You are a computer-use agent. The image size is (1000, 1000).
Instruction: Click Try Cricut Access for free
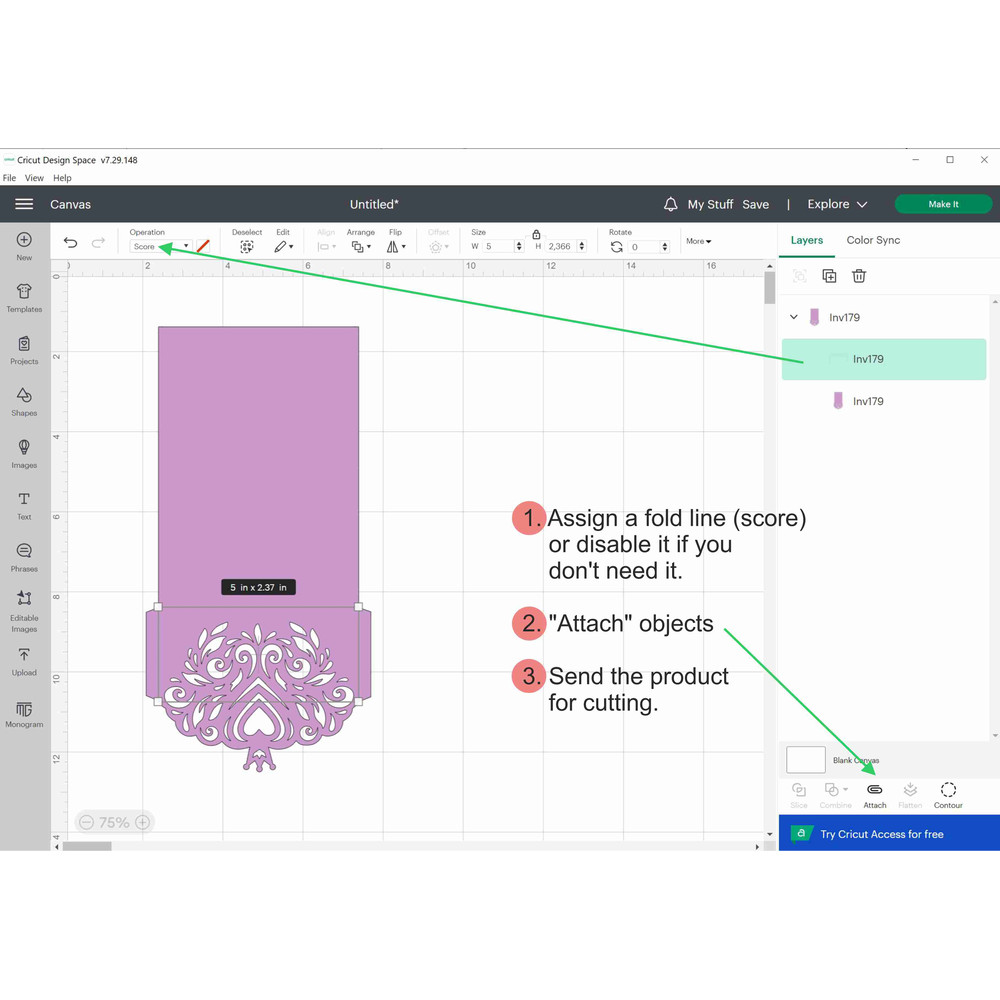pyautogui.click(x=881, y=834)
